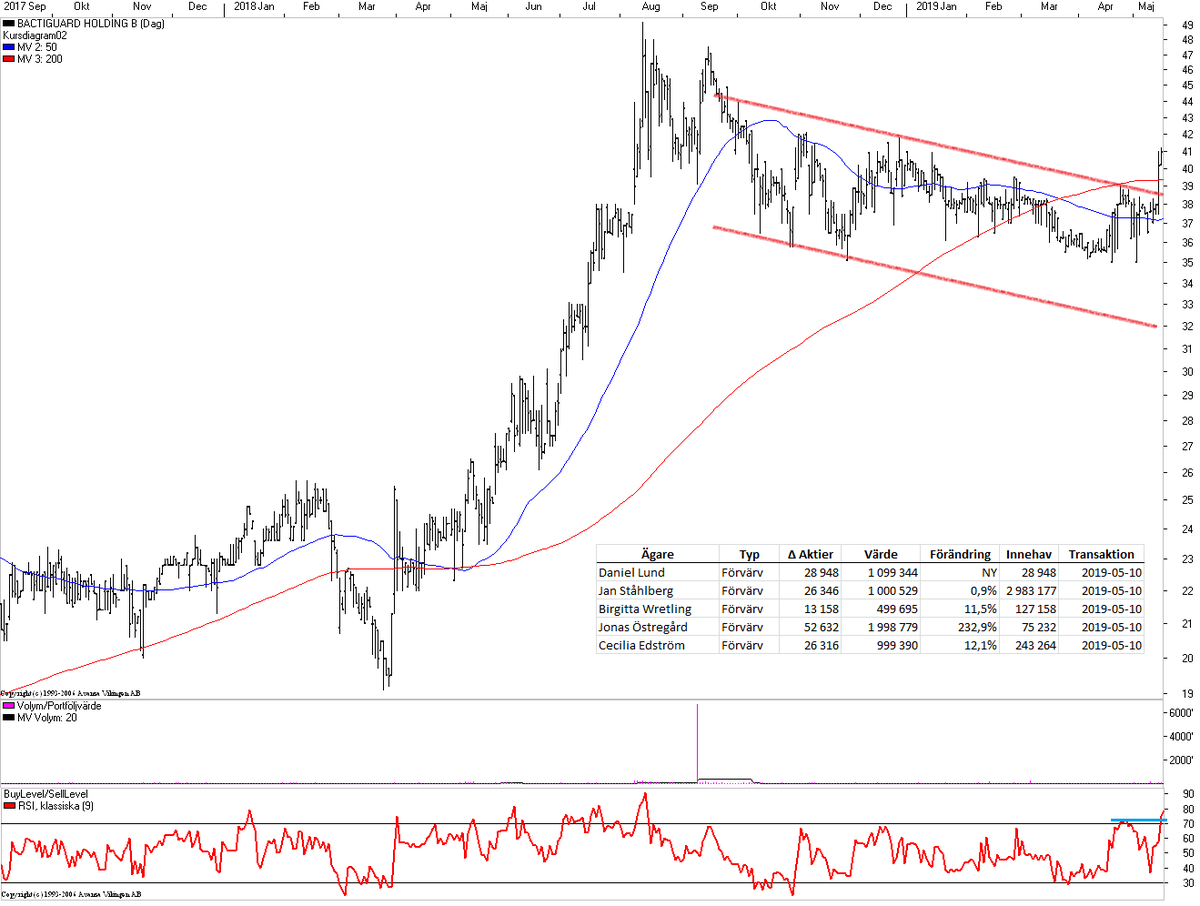Click the Aug time axis label
This screenshot has height=906, width=1200.
(x=652, y=7)
